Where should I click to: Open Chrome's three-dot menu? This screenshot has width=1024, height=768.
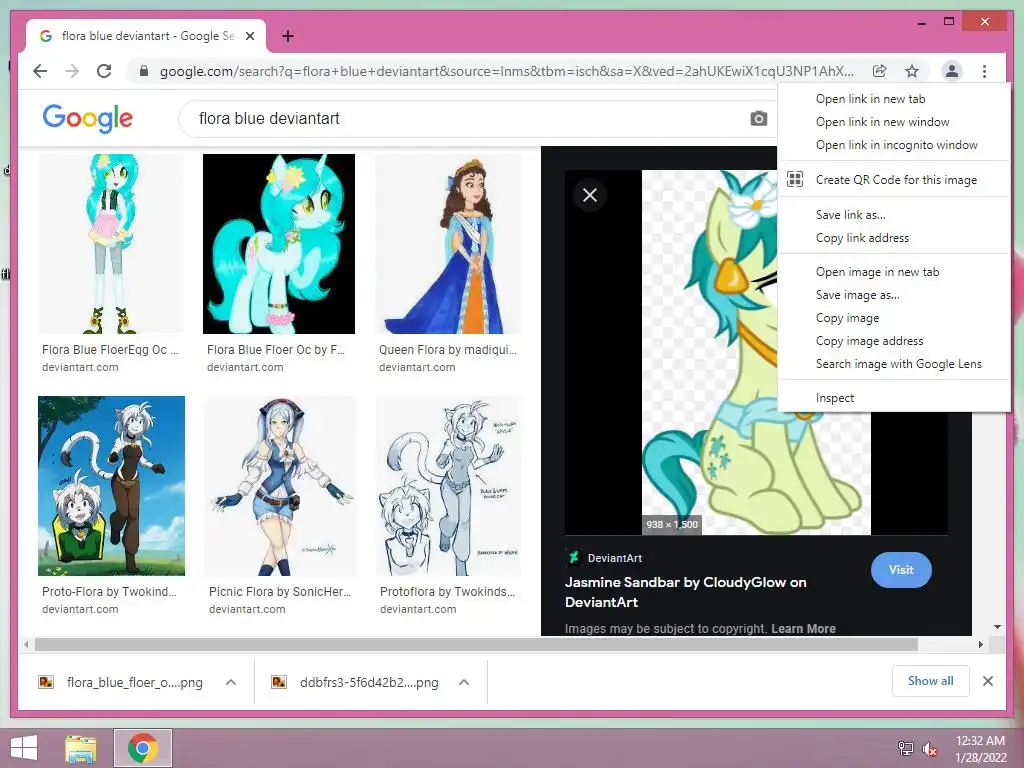[x=984, y=71]
